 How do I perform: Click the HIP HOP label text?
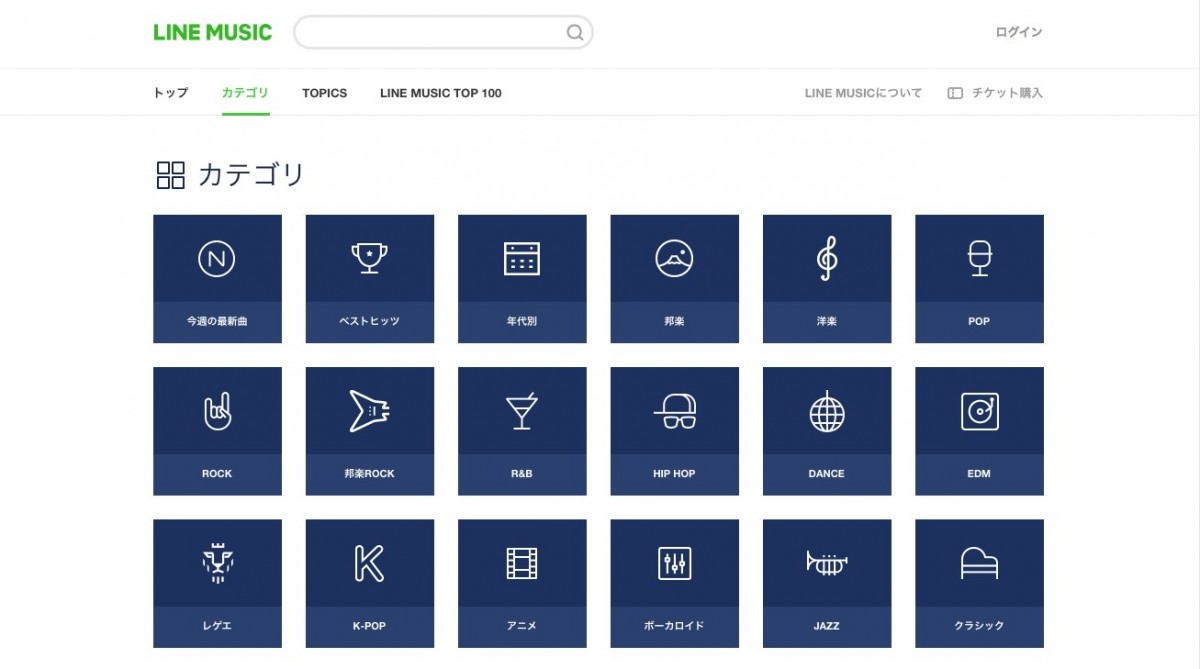coord(674,474)
